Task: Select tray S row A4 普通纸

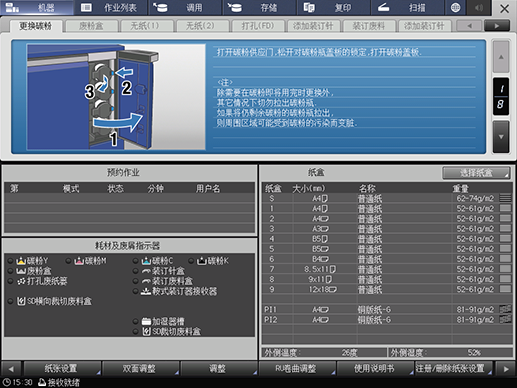Action: [x=387, y=199]
